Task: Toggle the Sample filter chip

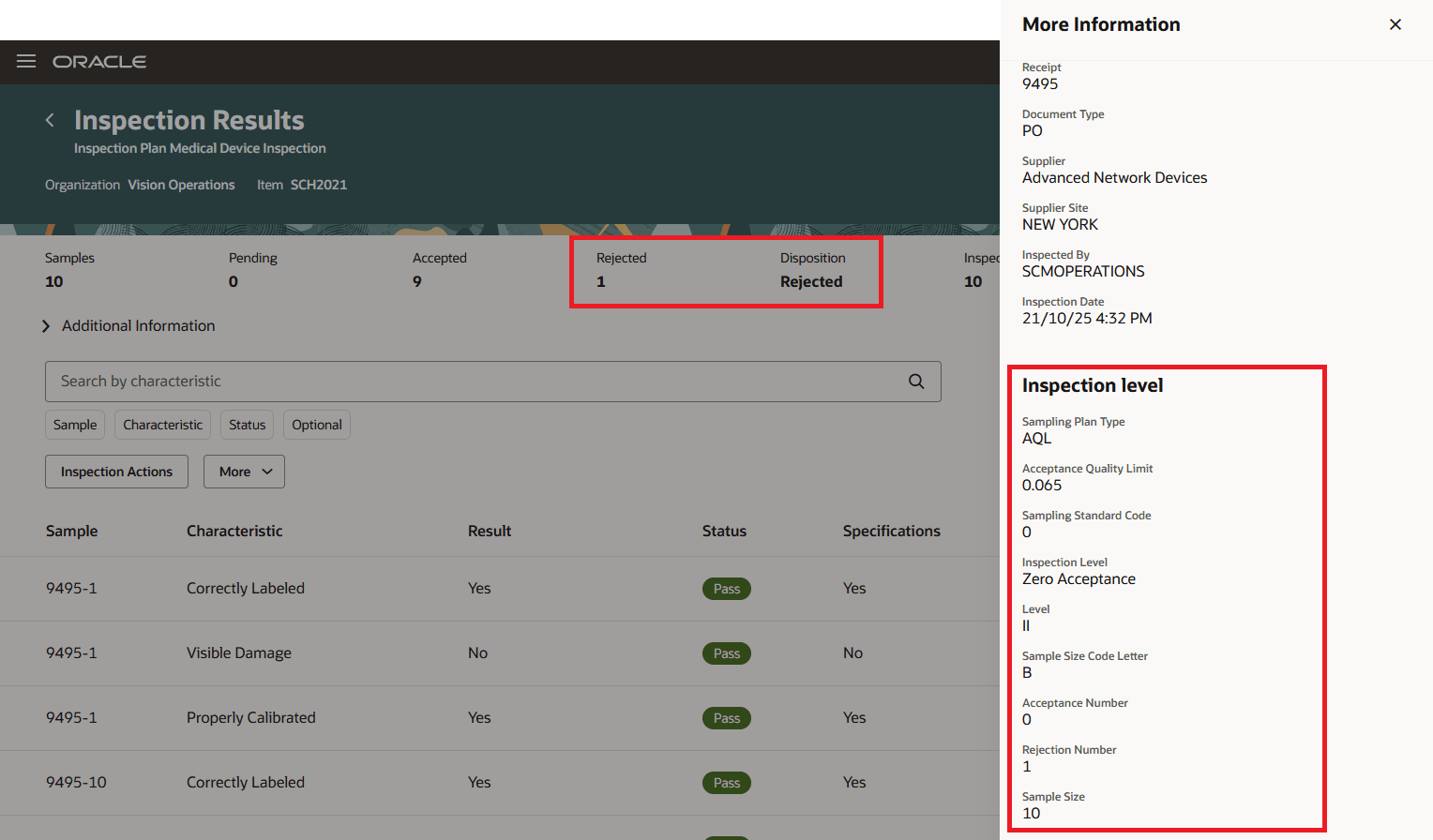Action: [x=74, y=424]
